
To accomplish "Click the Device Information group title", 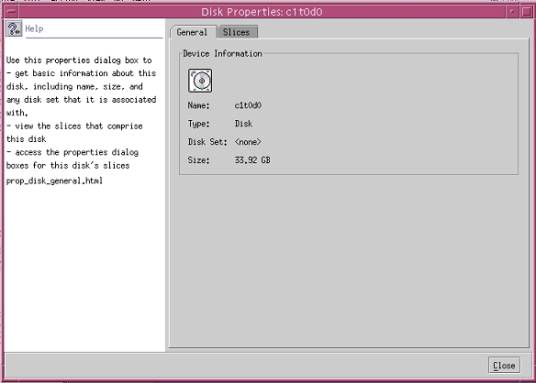I will 223,54.
